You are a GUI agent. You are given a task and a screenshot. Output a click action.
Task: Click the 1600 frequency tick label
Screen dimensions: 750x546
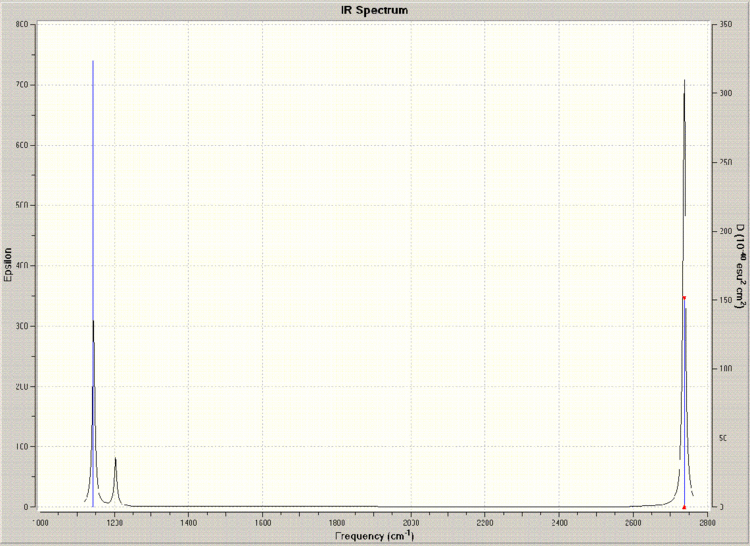pos(263,523)
